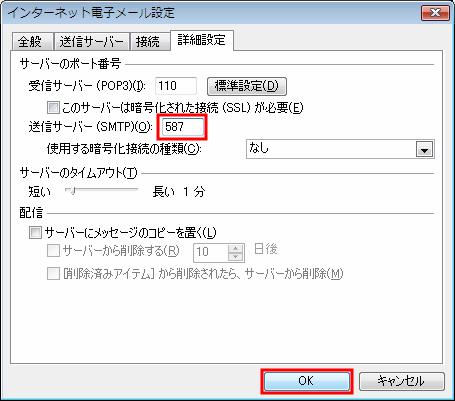
Task: Click the 標準設定 button
Action: [247, 86]
